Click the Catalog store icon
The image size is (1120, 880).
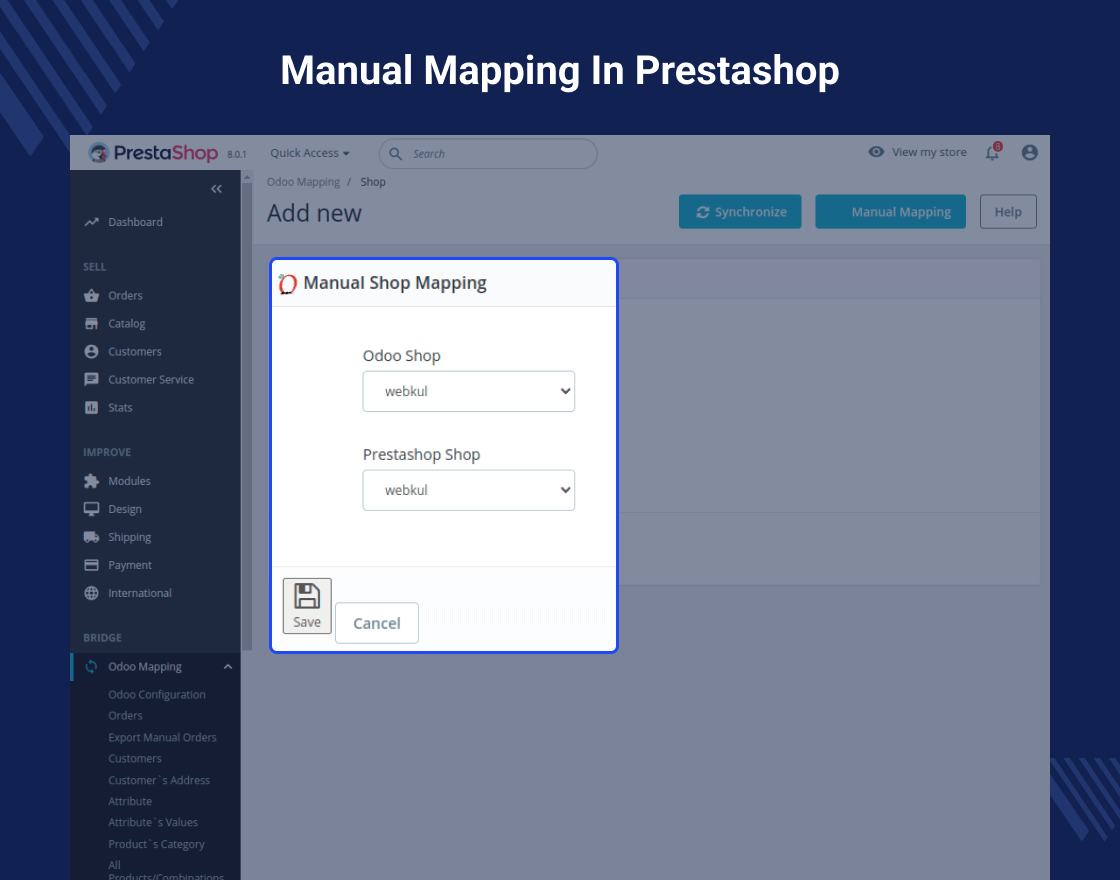point(91,324)
